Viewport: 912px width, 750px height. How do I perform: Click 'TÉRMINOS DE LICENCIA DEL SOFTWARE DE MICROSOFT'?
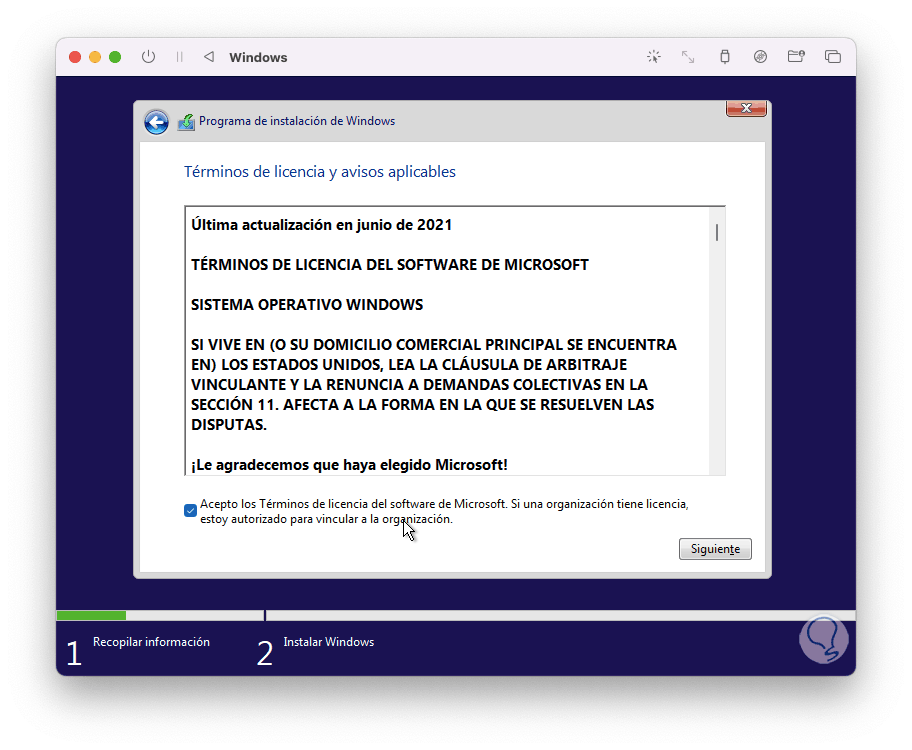coord(390,265)
